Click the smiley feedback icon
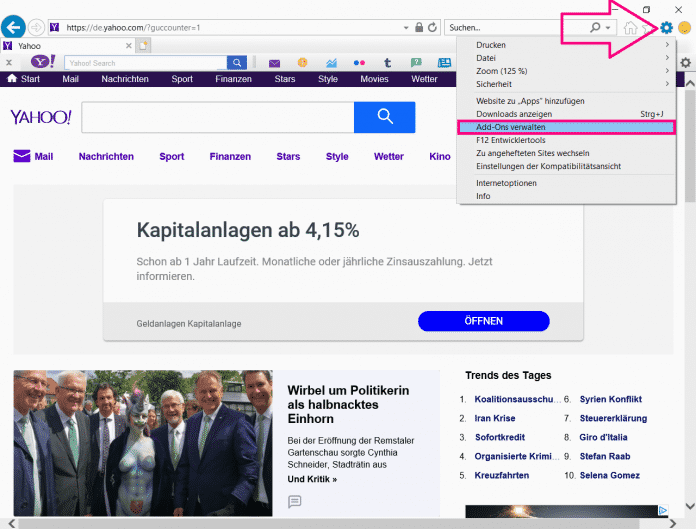This screenshot has width=696, height=529. pyautogui.click(x=685, y=27)
